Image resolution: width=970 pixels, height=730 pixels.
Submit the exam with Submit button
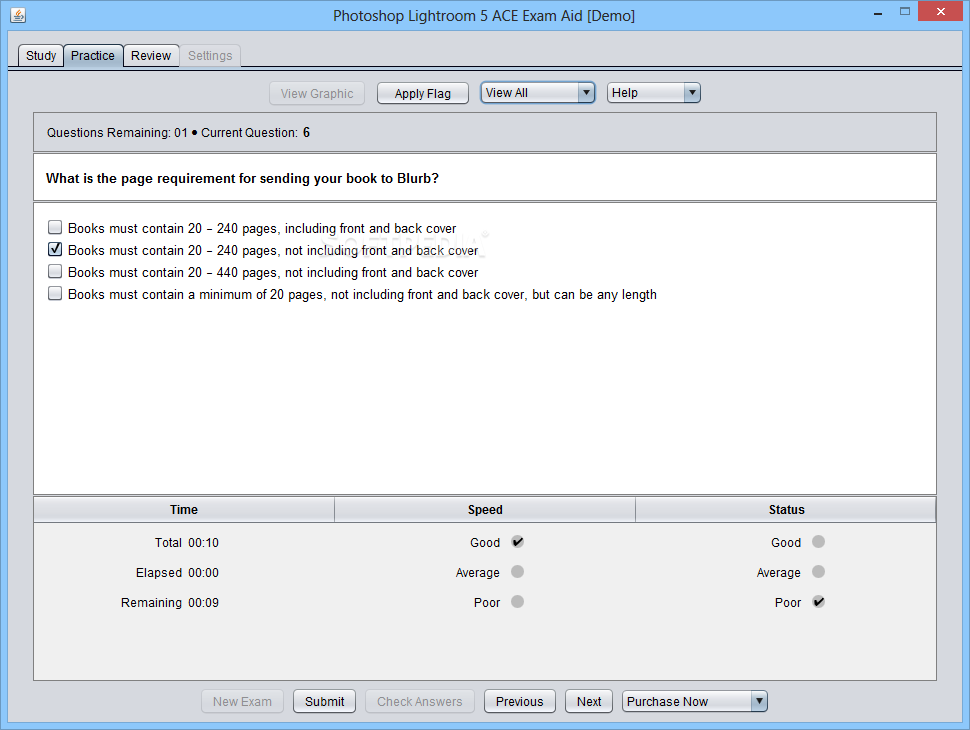point(324,702)
